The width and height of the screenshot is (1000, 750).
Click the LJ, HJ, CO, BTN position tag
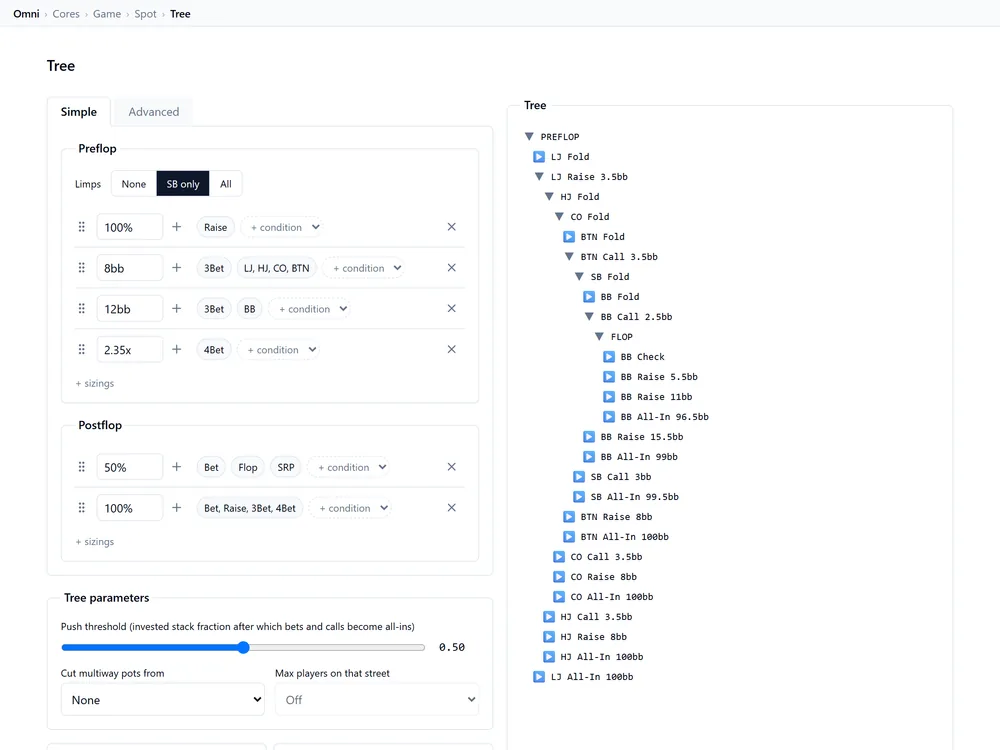[277, 268]
